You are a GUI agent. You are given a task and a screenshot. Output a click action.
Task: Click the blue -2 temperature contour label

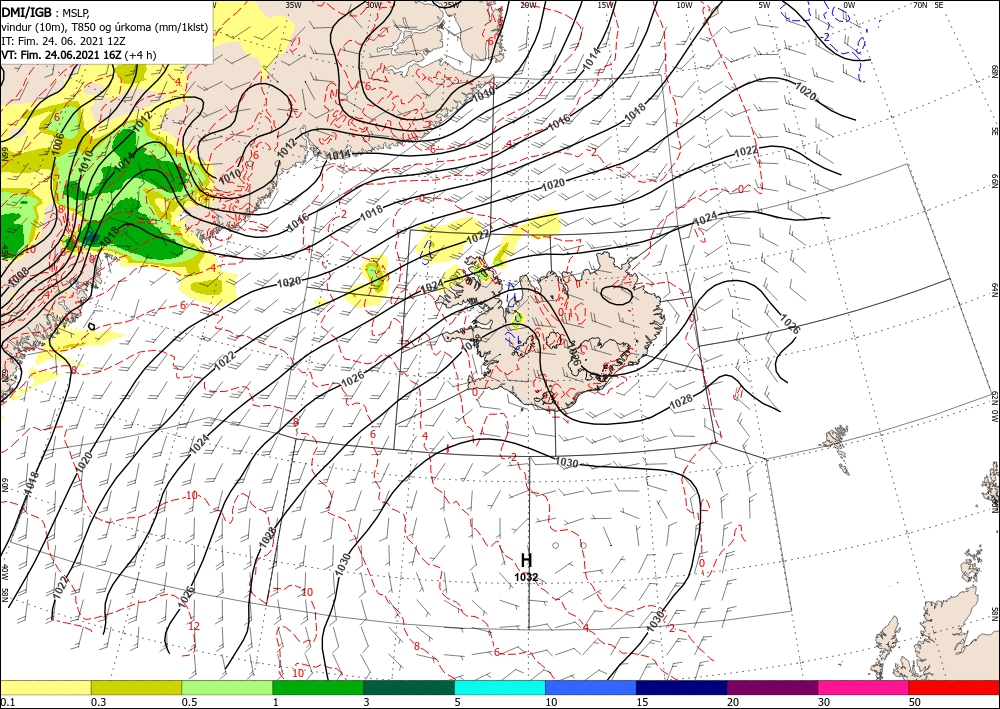pos(825,37)
